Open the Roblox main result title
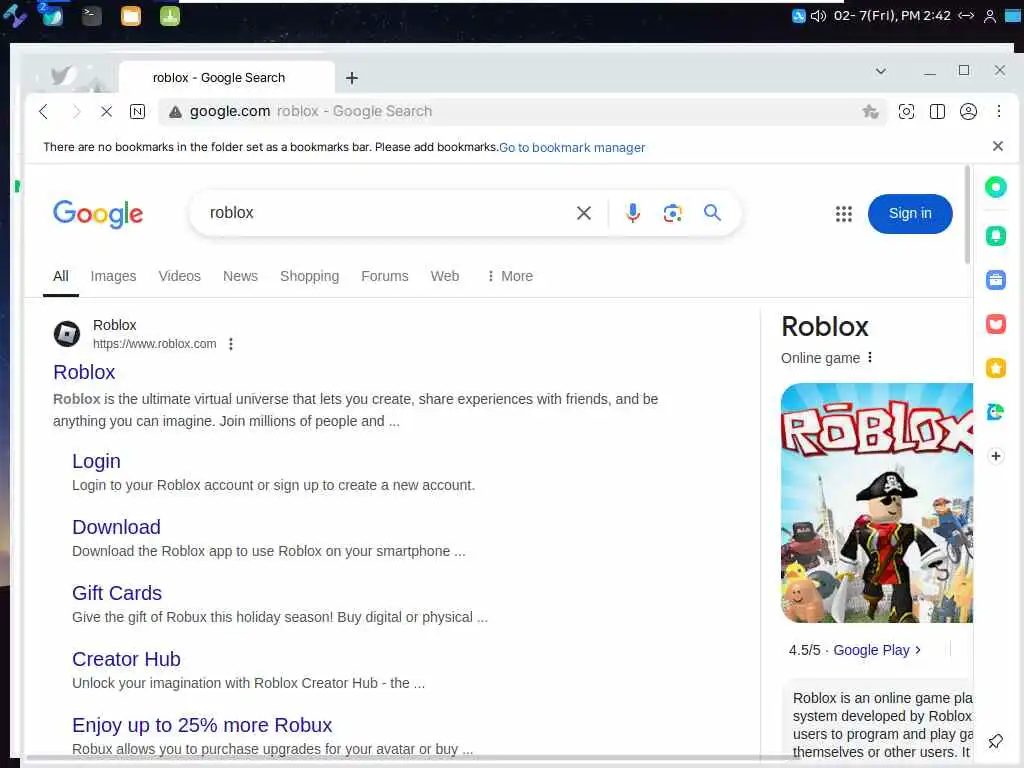 pos(84,372)
